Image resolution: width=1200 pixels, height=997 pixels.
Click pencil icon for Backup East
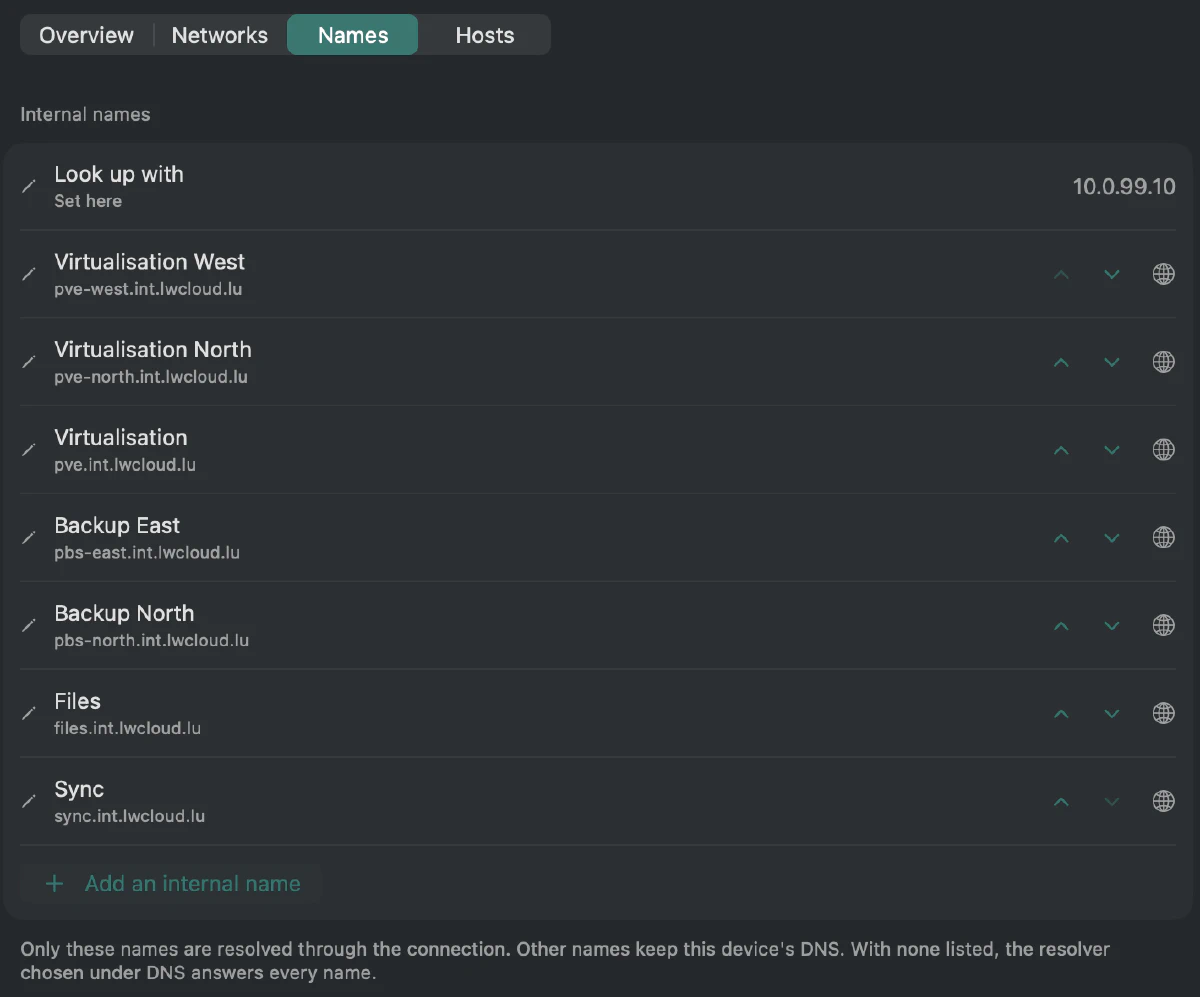pos(30,538)
